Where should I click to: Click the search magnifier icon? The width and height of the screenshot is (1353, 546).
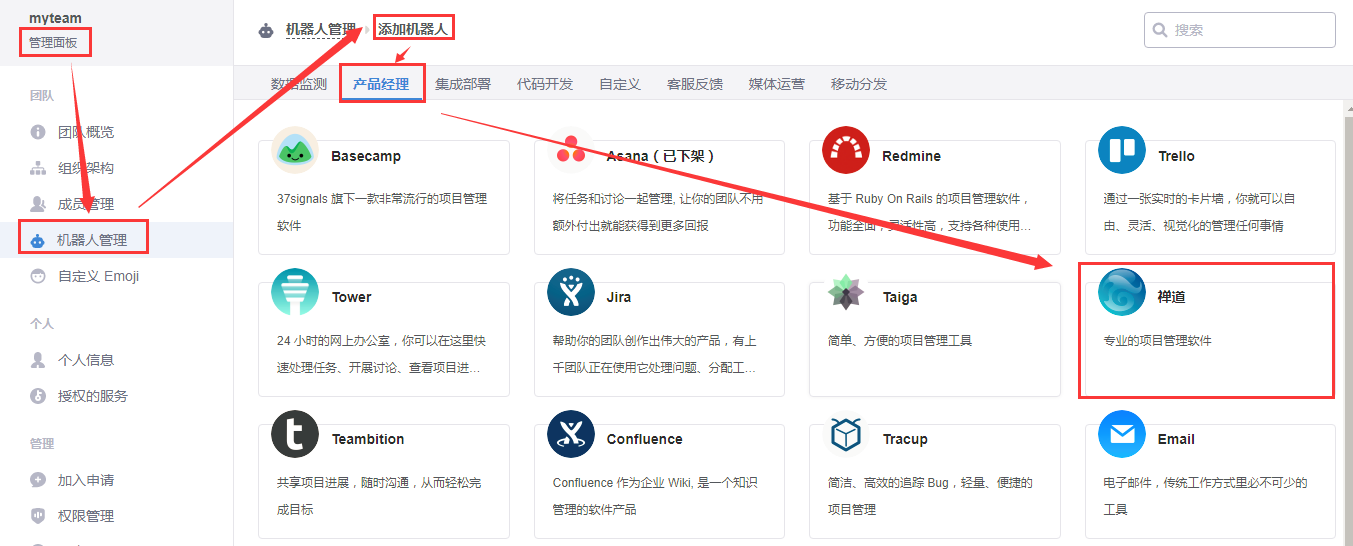pos(1160,30)
